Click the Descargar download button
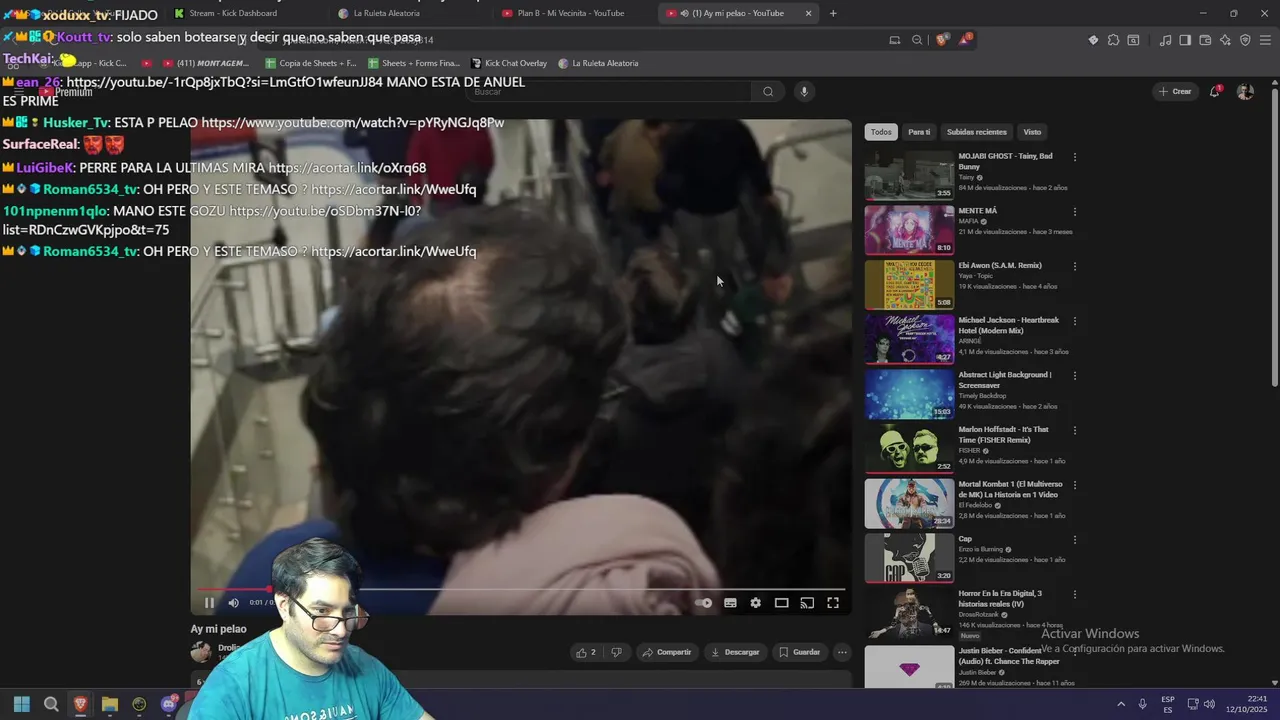This screenshot has width=1280, height=720. coord(735,652)
